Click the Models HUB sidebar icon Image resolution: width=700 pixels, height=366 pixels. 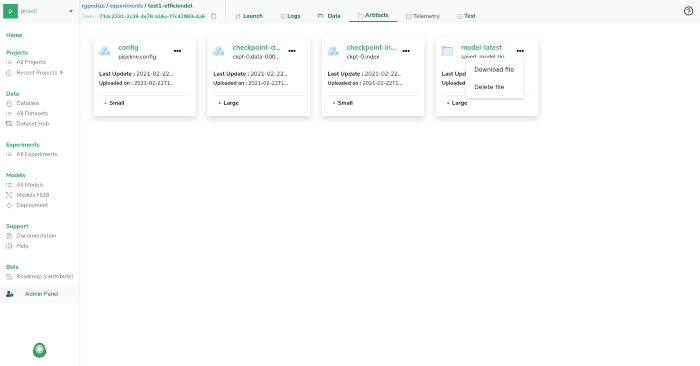point(9,195)
